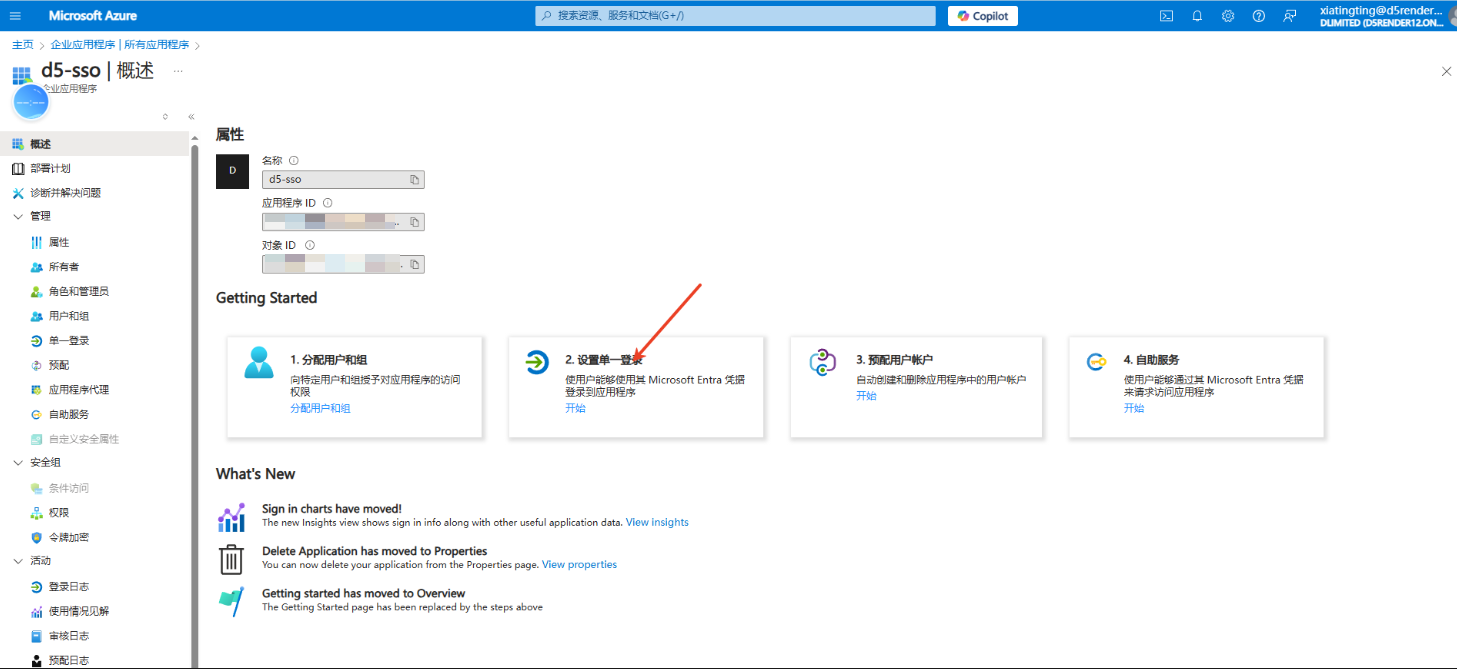Click 开始 under 预配用户帐户 card
Image resolution: width=1457 pixels, height=669 pixels.
pyautogui.click(x=866, y=396)
